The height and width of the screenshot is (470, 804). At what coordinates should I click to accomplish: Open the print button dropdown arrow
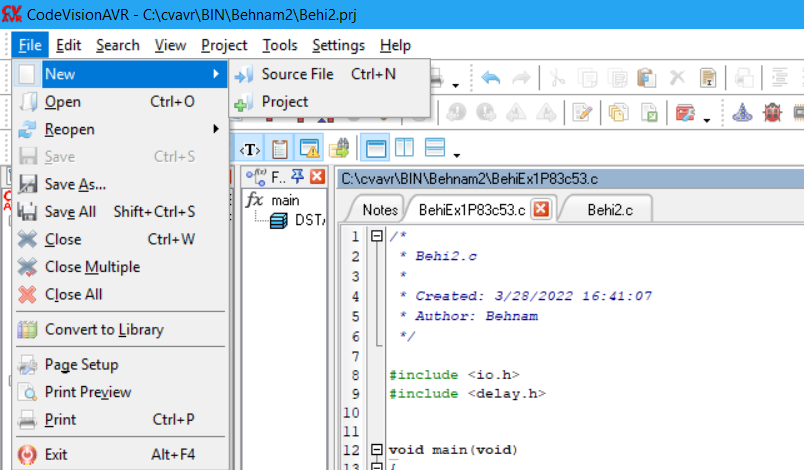(x=455, y=85)
